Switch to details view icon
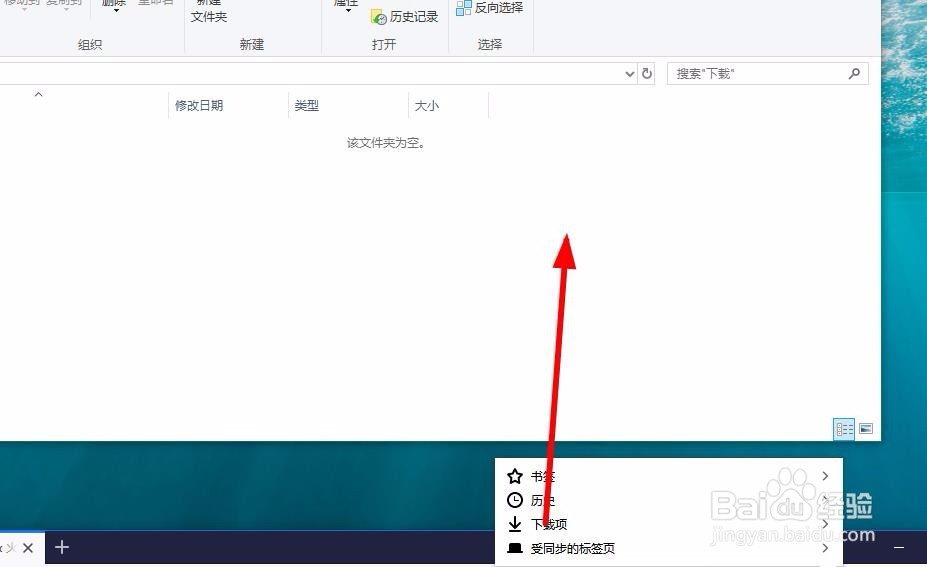Screen dimensions: 927x567 pyautogui.click(x=844, y=429)
